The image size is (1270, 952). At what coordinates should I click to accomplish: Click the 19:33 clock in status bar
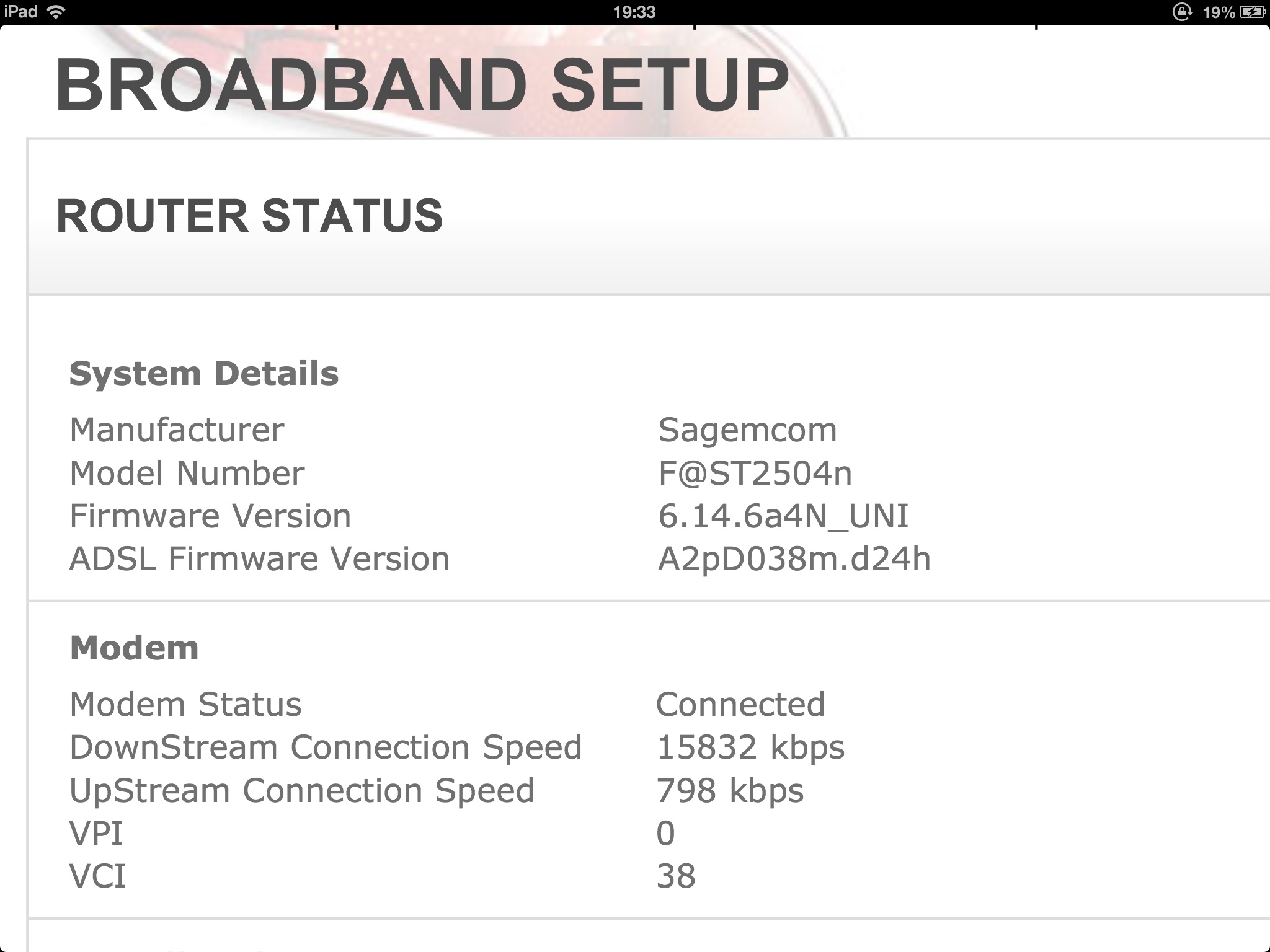pos(634,12)
